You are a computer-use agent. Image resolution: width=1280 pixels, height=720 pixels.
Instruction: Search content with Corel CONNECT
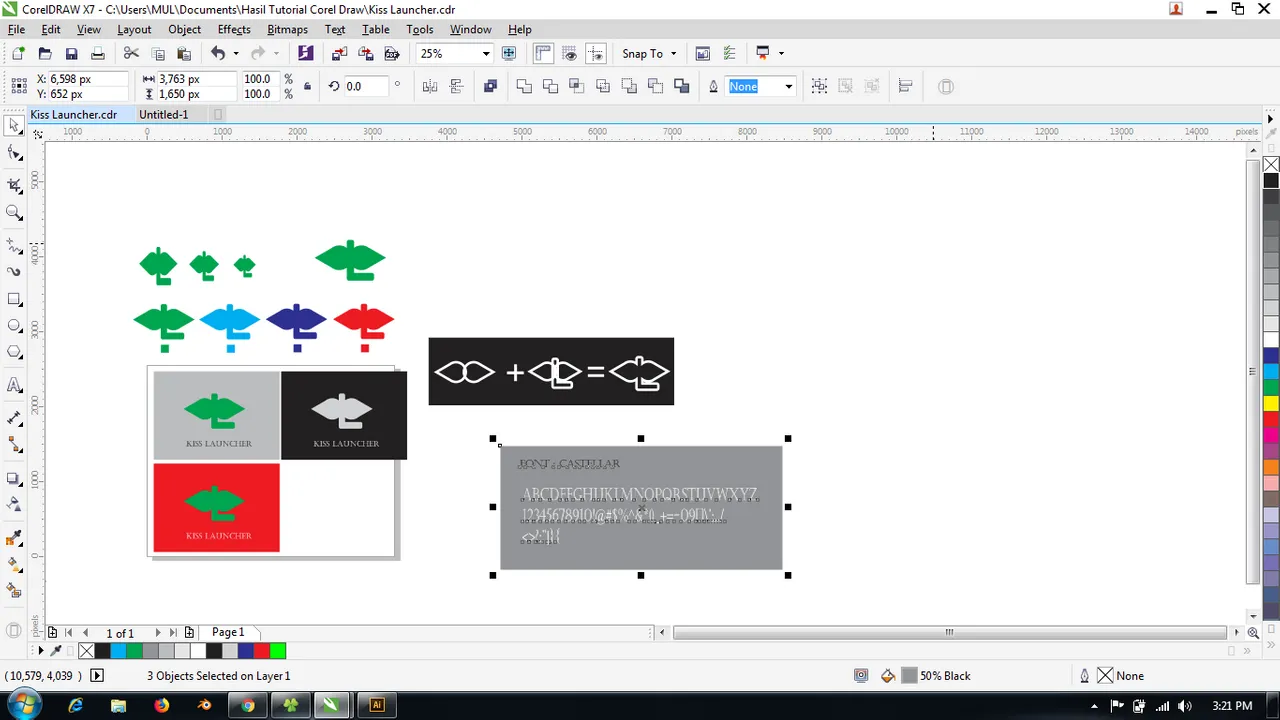coord(306,53)
